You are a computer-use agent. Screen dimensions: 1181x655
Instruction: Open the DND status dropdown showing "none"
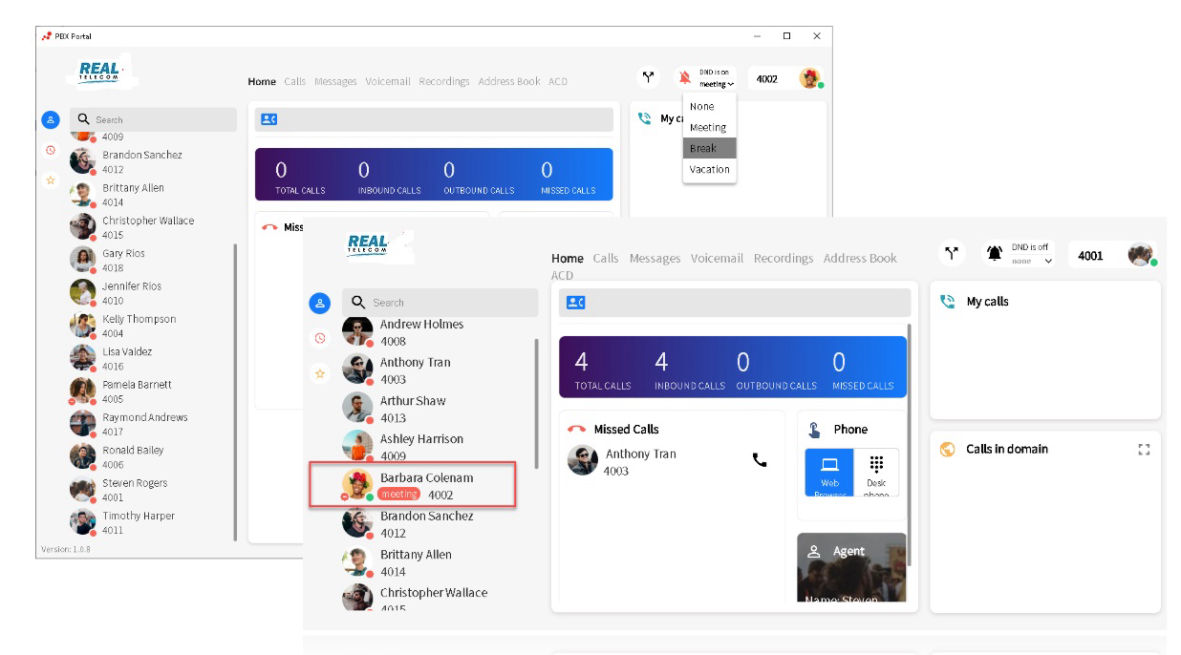[x=1033, y=261]
